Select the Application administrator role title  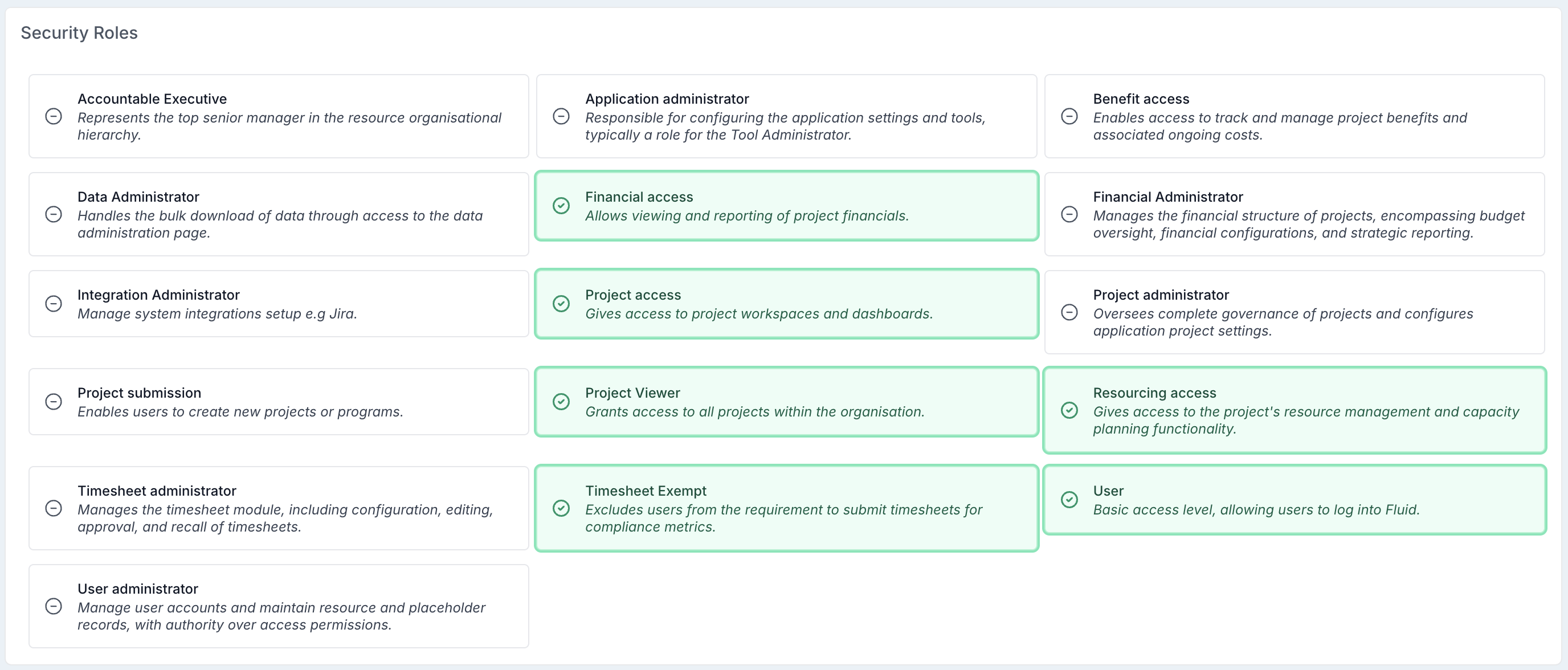point(667,99)
